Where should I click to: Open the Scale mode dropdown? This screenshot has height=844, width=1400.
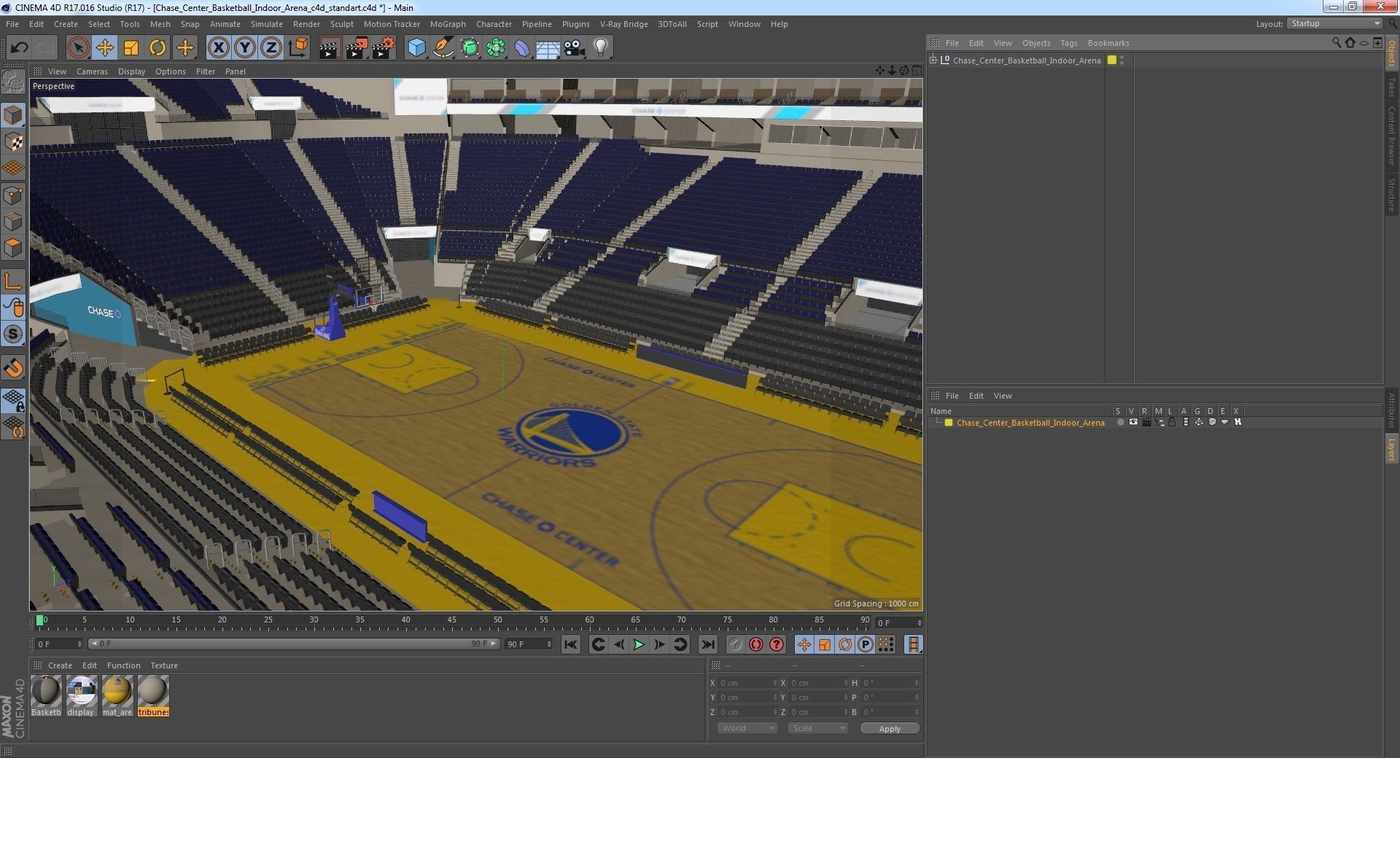pyautogui.click(x=817, y=728)
